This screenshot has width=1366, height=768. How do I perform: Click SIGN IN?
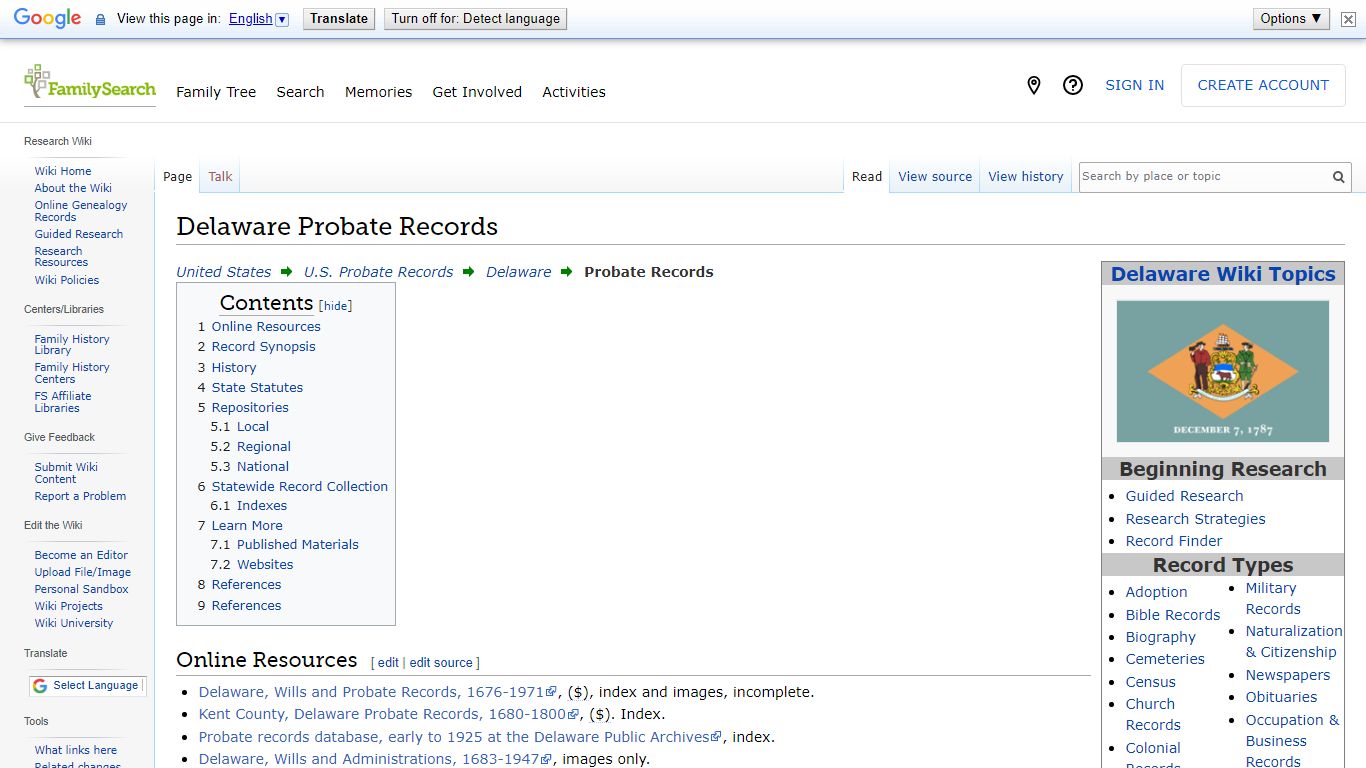click(x=1134, y=86)
